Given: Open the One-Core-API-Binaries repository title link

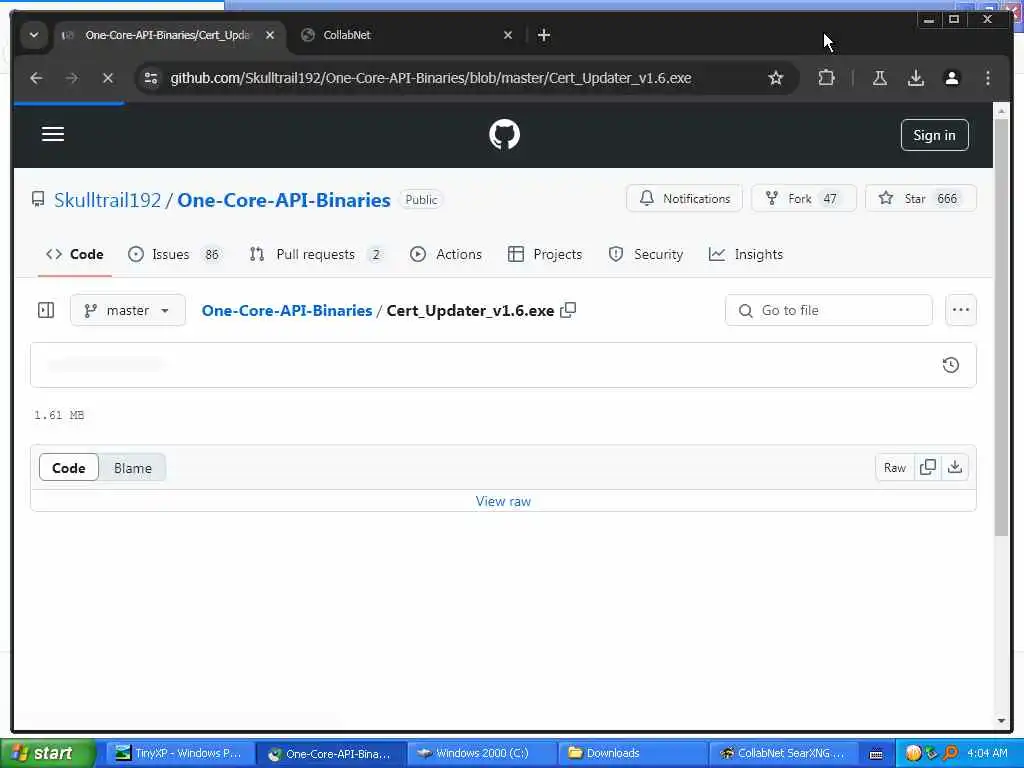Looking at the screenshot, I should pyautogui.click(x=283, y=200).
